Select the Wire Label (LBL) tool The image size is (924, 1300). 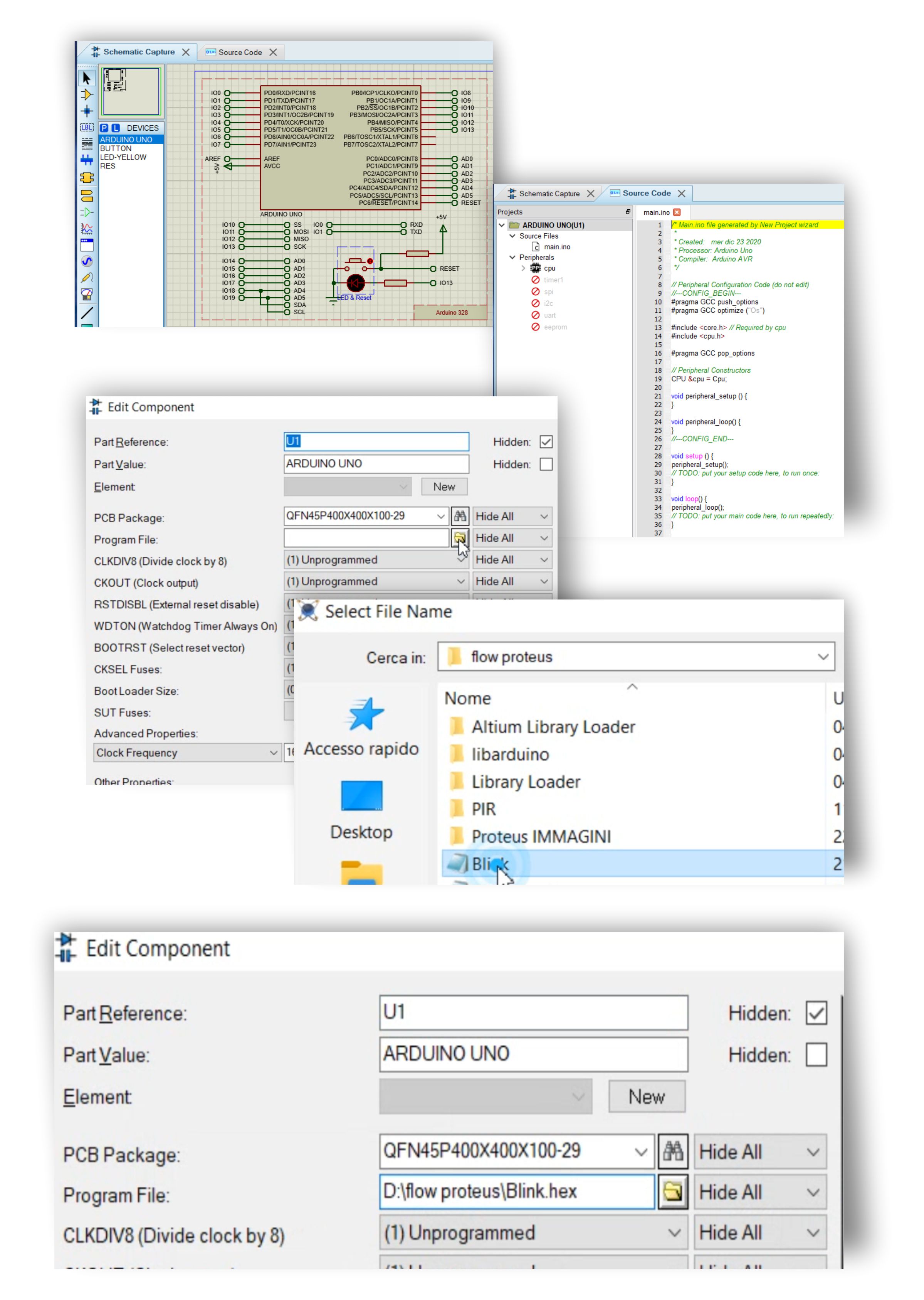click(x=86, y=128)
